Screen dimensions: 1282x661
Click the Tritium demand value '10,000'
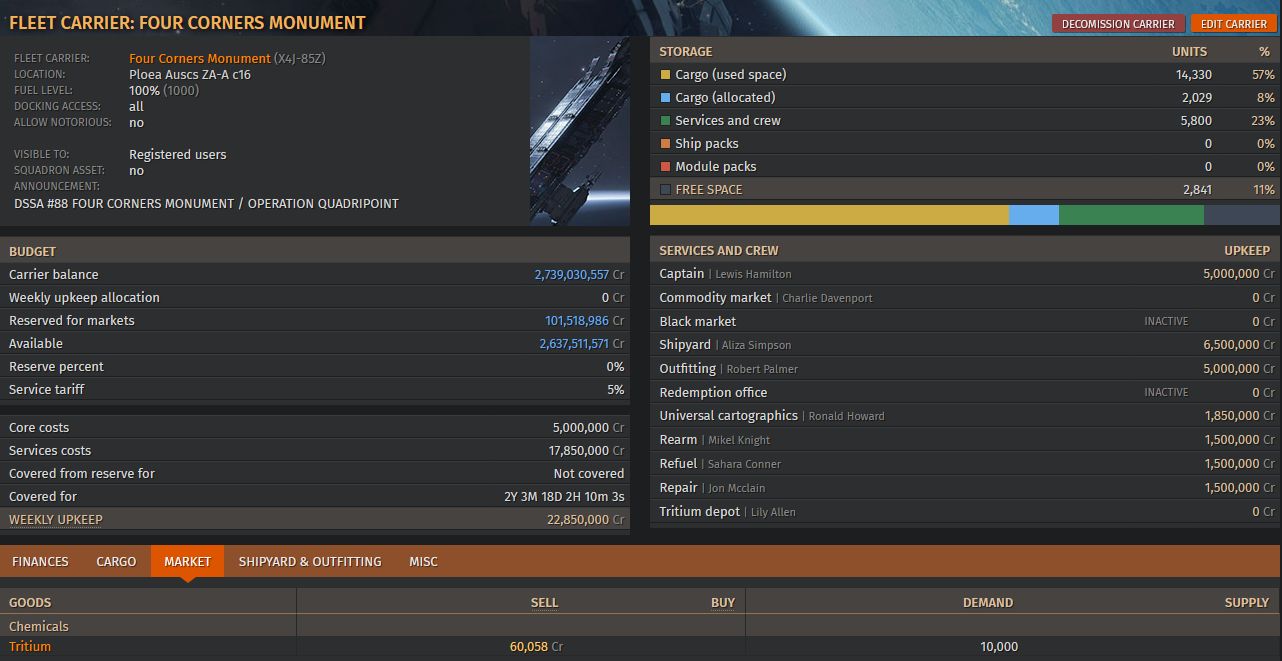[x=999, y=647]
